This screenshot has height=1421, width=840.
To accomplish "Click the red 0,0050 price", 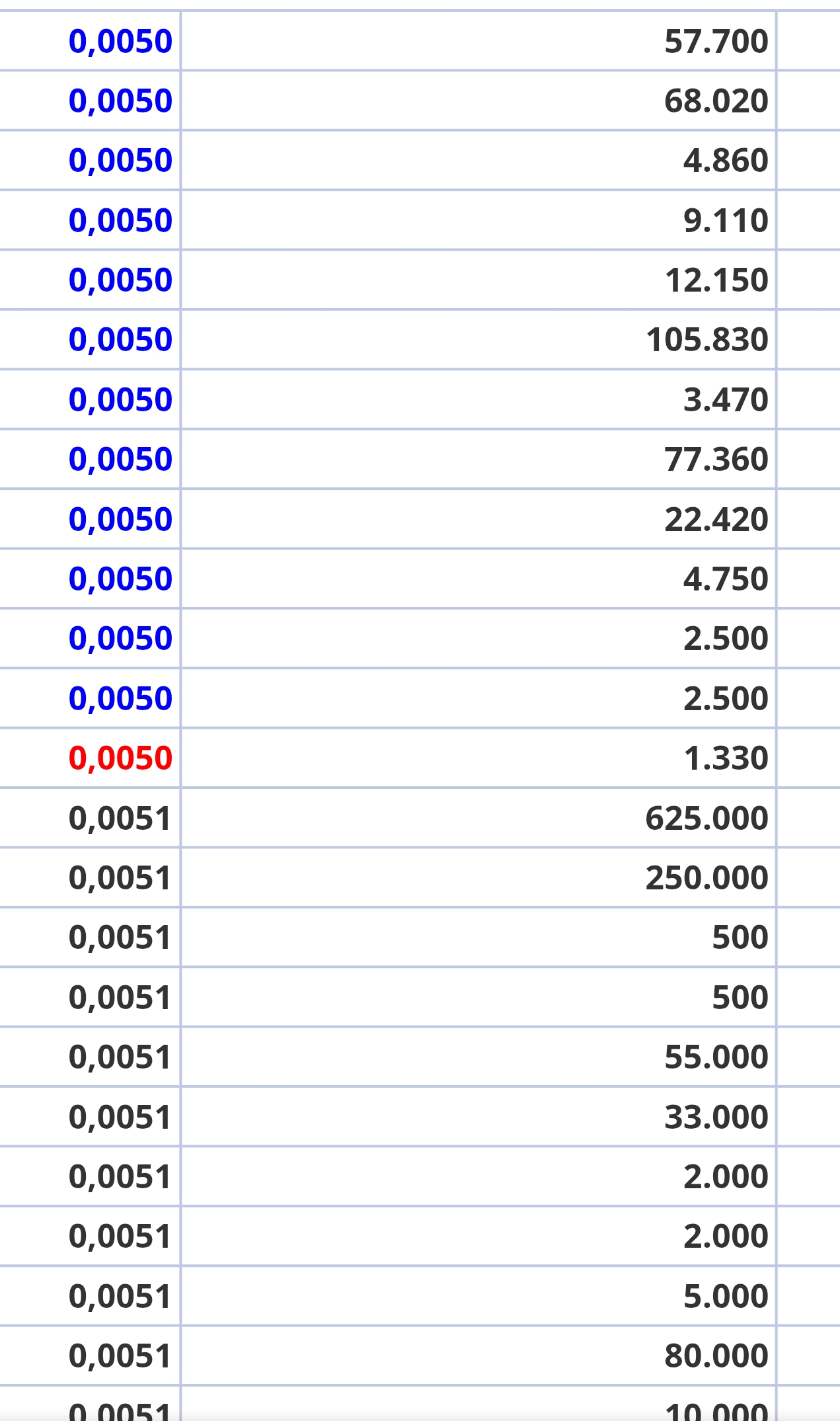I will (x=120, y=758).
